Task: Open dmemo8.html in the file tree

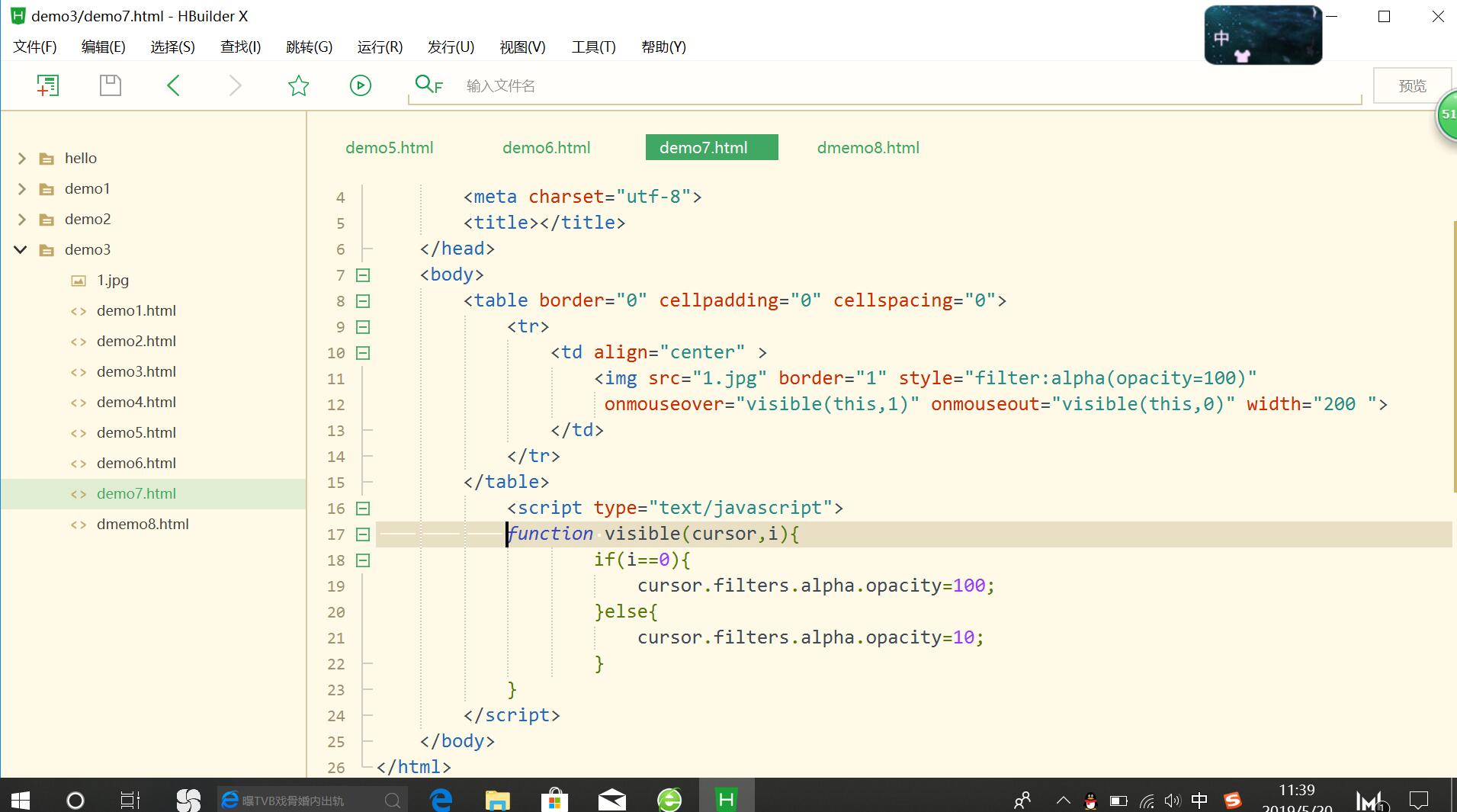Action: coord(143,525)
